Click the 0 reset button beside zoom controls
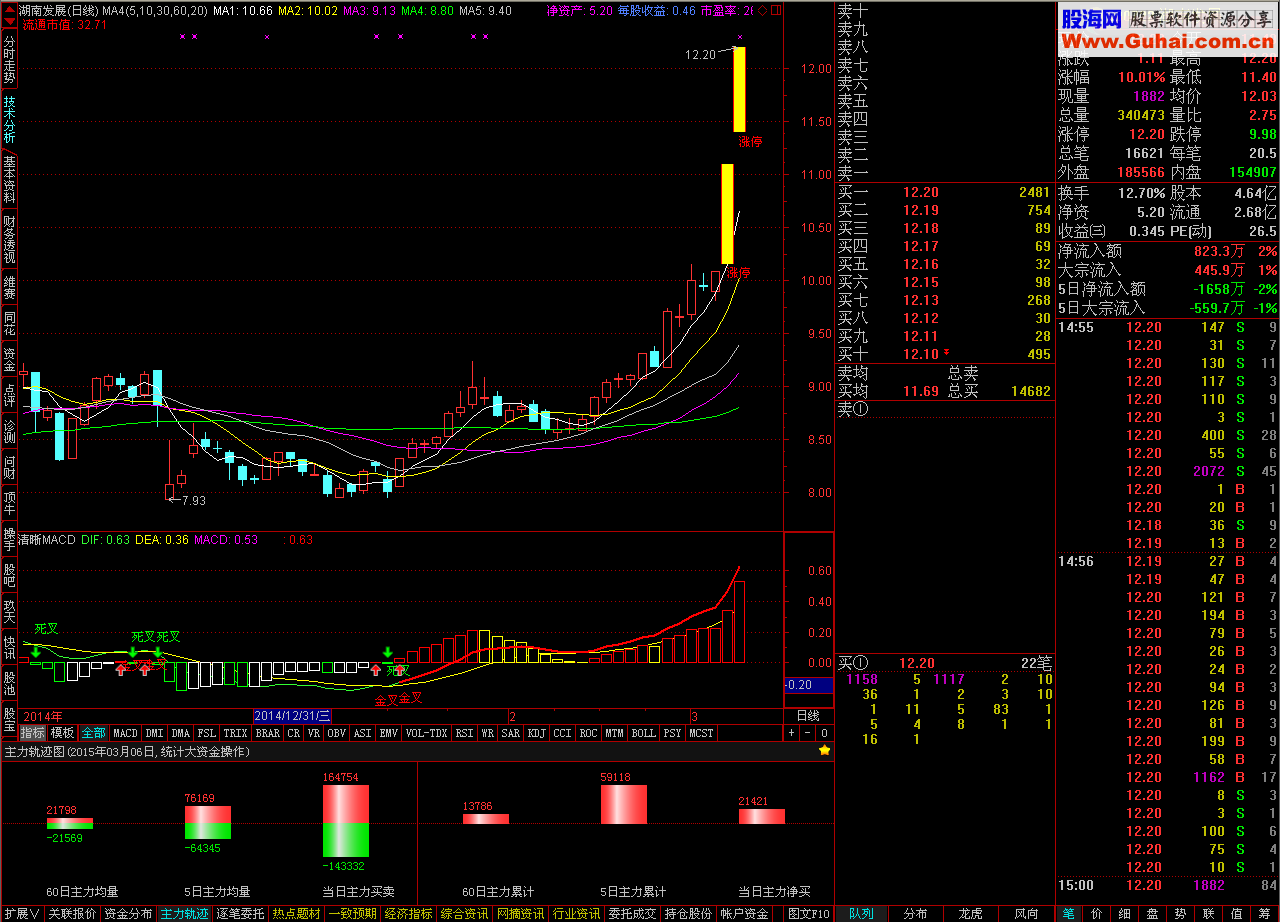1280x922 pixels. (824, 733)
